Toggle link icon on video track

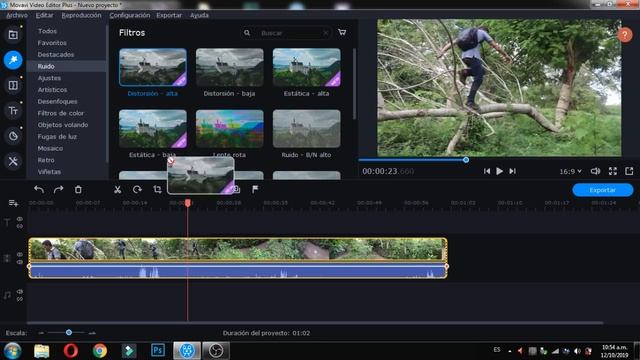[x=20, y=262]
